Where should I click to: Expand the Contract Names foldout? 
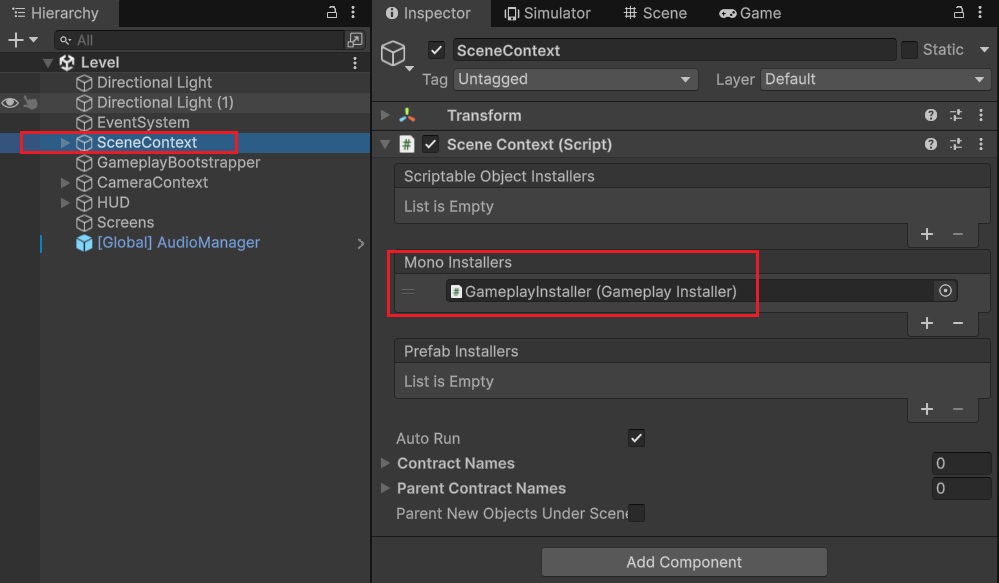[x=386, y=463]
